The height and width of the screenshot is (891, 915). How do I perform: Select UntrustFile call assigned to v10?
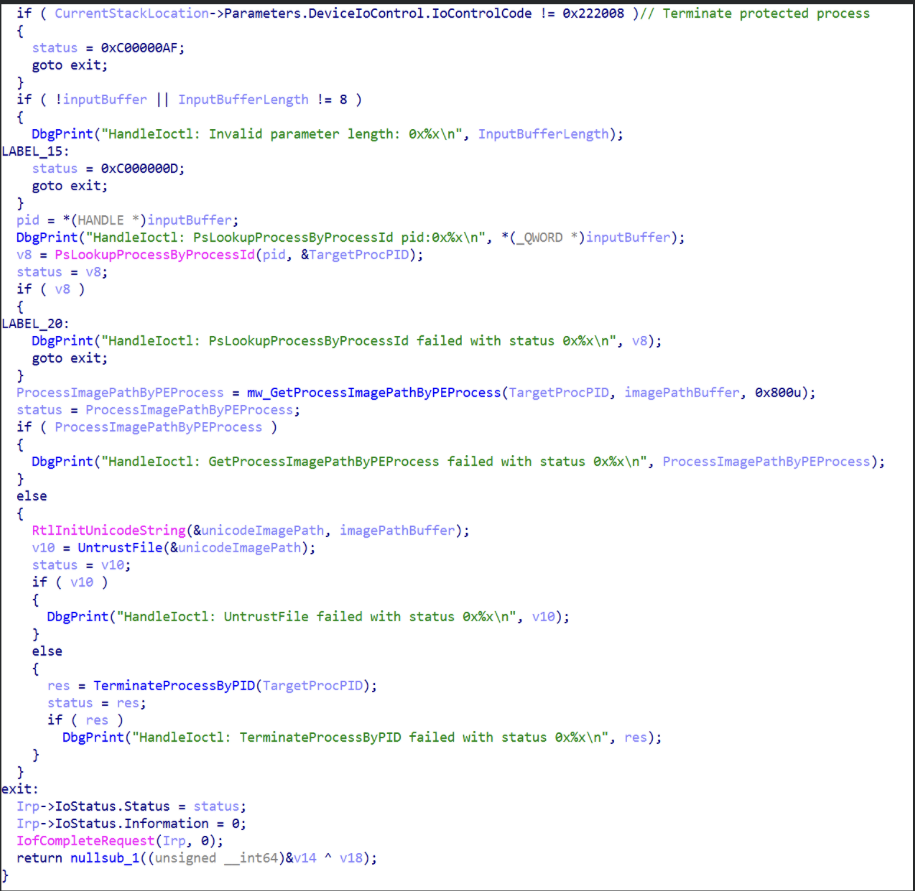(116, 547)
